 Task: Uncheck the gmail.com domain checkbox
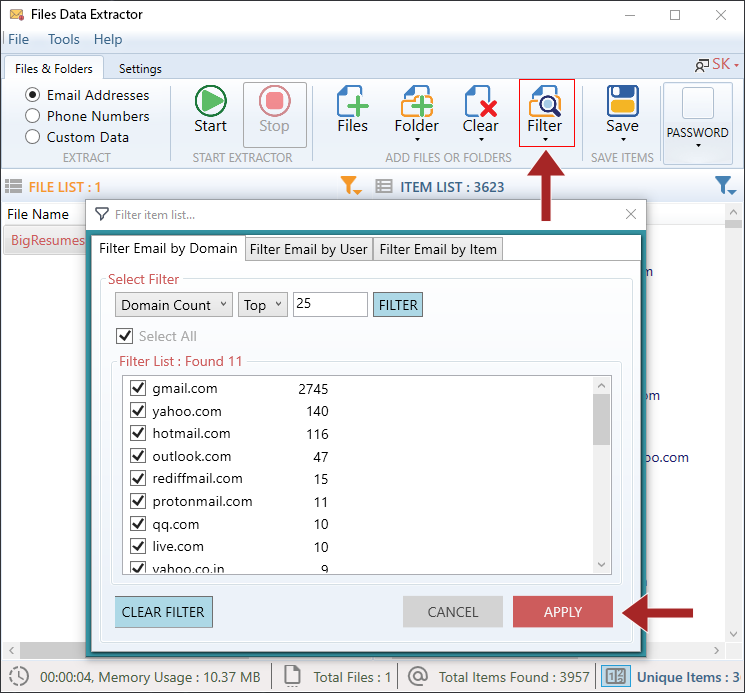click(x=138, y=388)
